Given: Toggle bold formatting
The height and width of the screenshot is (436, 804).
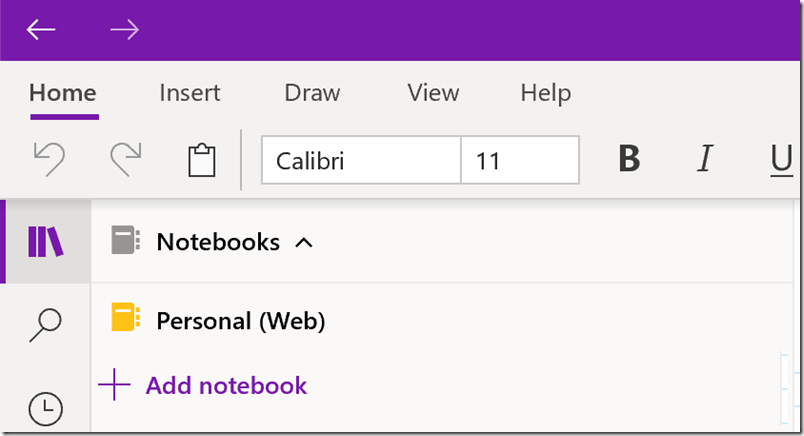Looking at the screenshot, I should (x=628, y=160).
